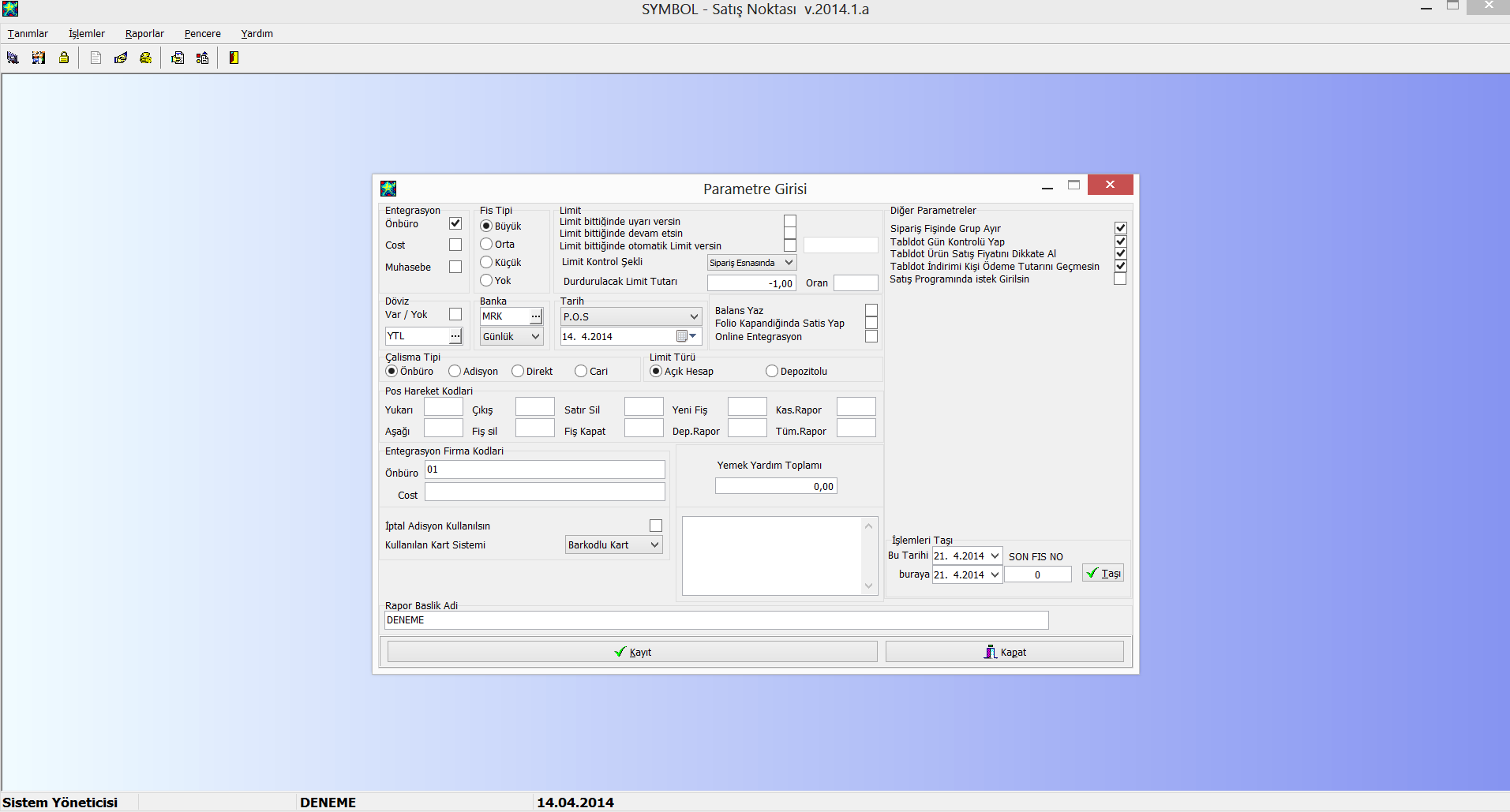This screenshot has width=1510, height=812.
Task: Click the SON FIS NO field
Action: tap(1038, 574)
